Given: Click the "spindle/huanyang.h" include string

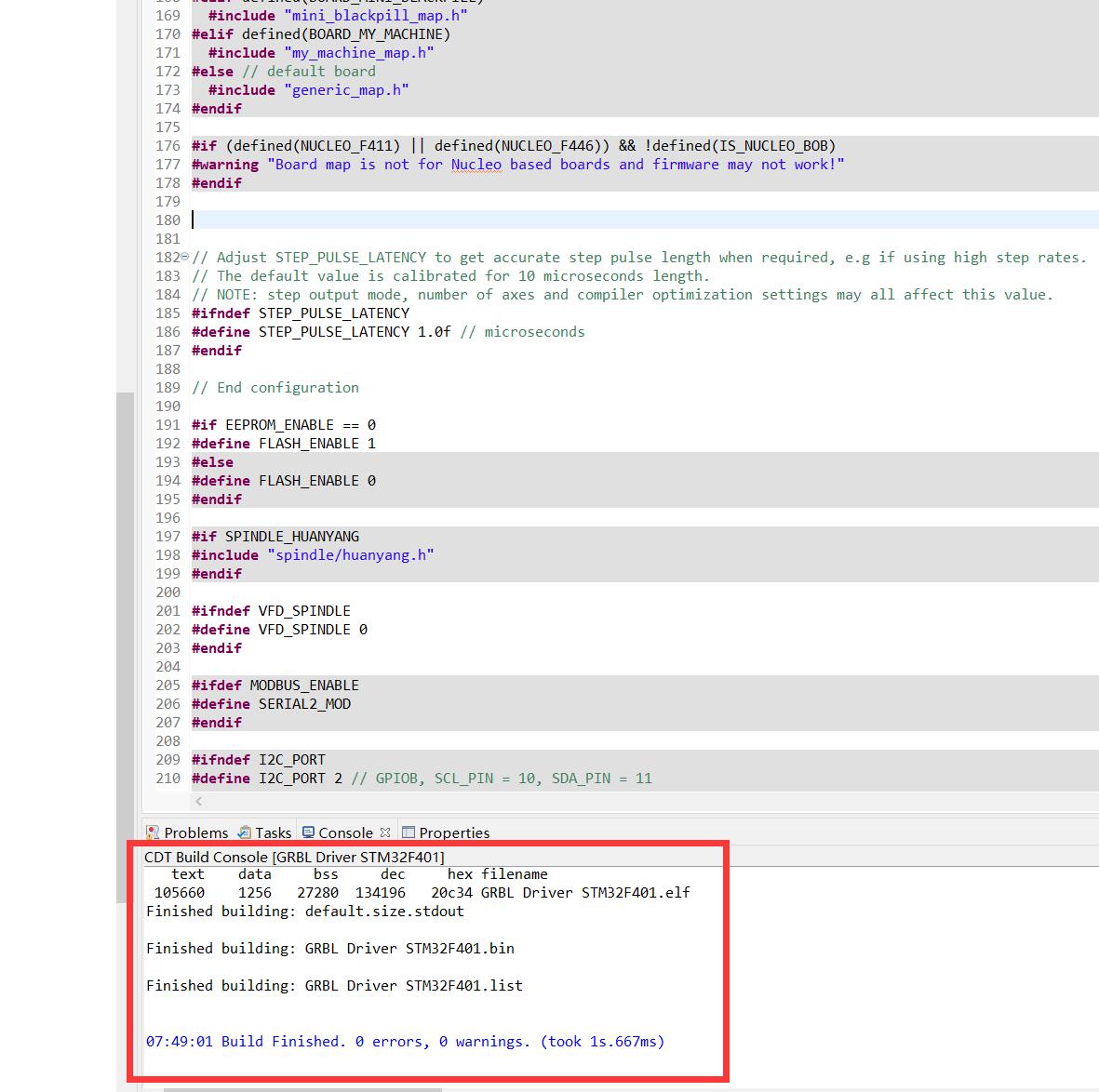Looking at the screenshot, I should tap(351, 555).
